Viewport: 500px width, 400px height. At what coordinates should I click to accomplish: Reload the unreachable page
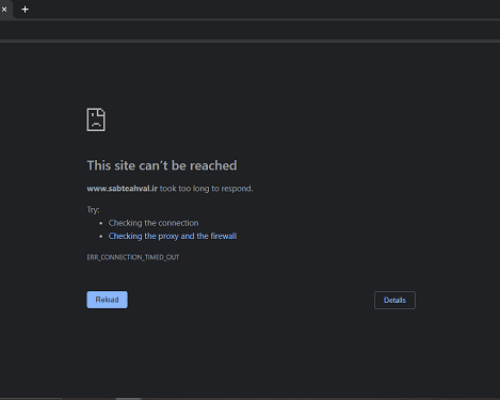tap(107, 300)
